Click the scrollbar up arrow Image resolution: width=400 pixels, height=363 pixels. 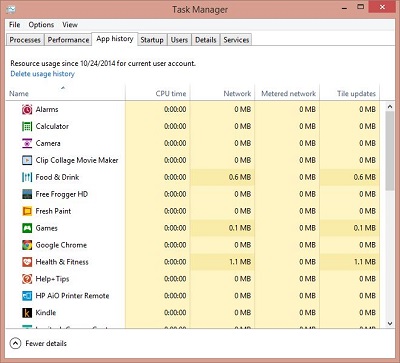pos(390,107)
